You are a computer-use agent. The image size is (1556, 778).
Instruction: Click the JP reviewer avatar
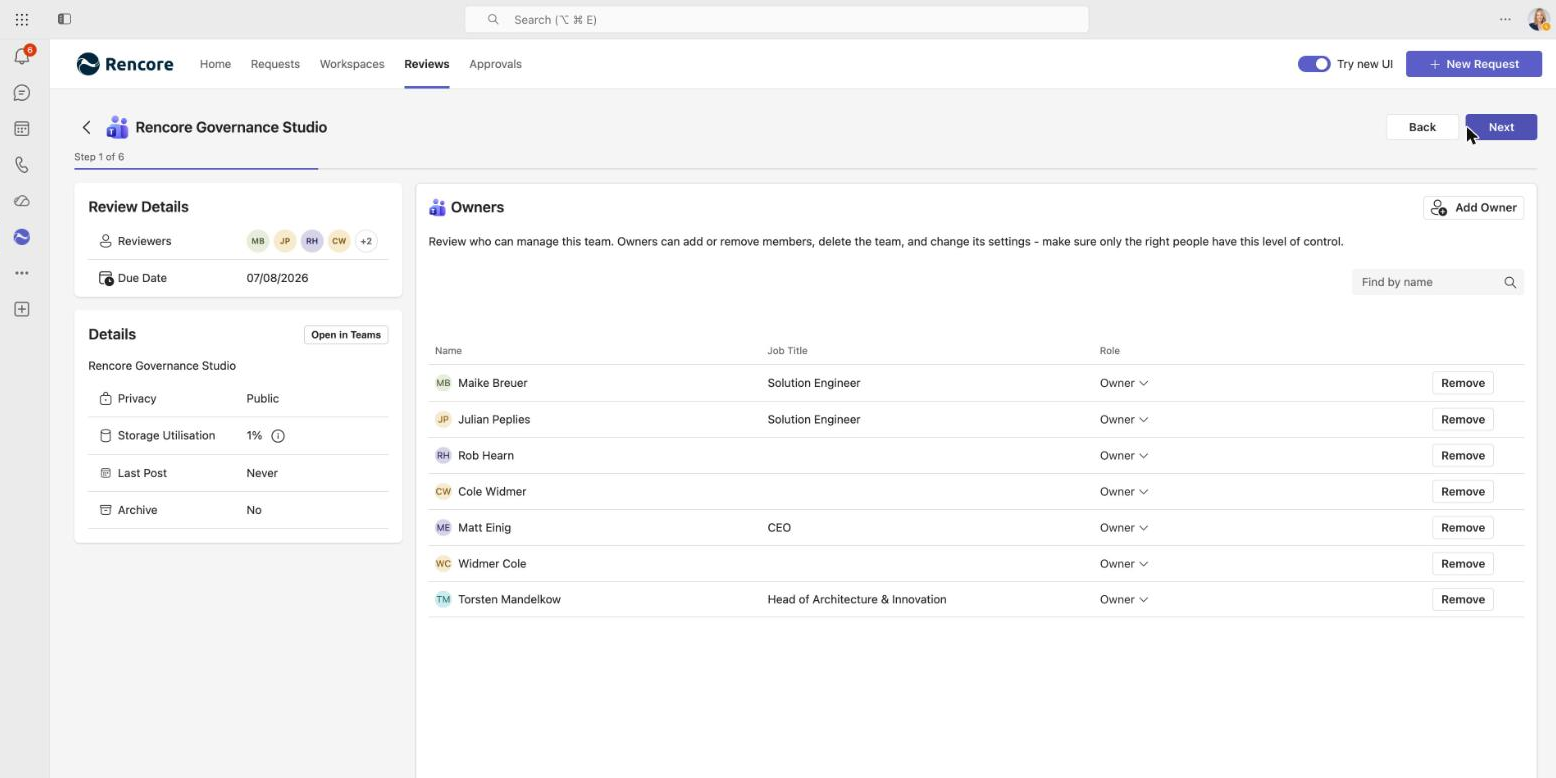tap(285, 241)
